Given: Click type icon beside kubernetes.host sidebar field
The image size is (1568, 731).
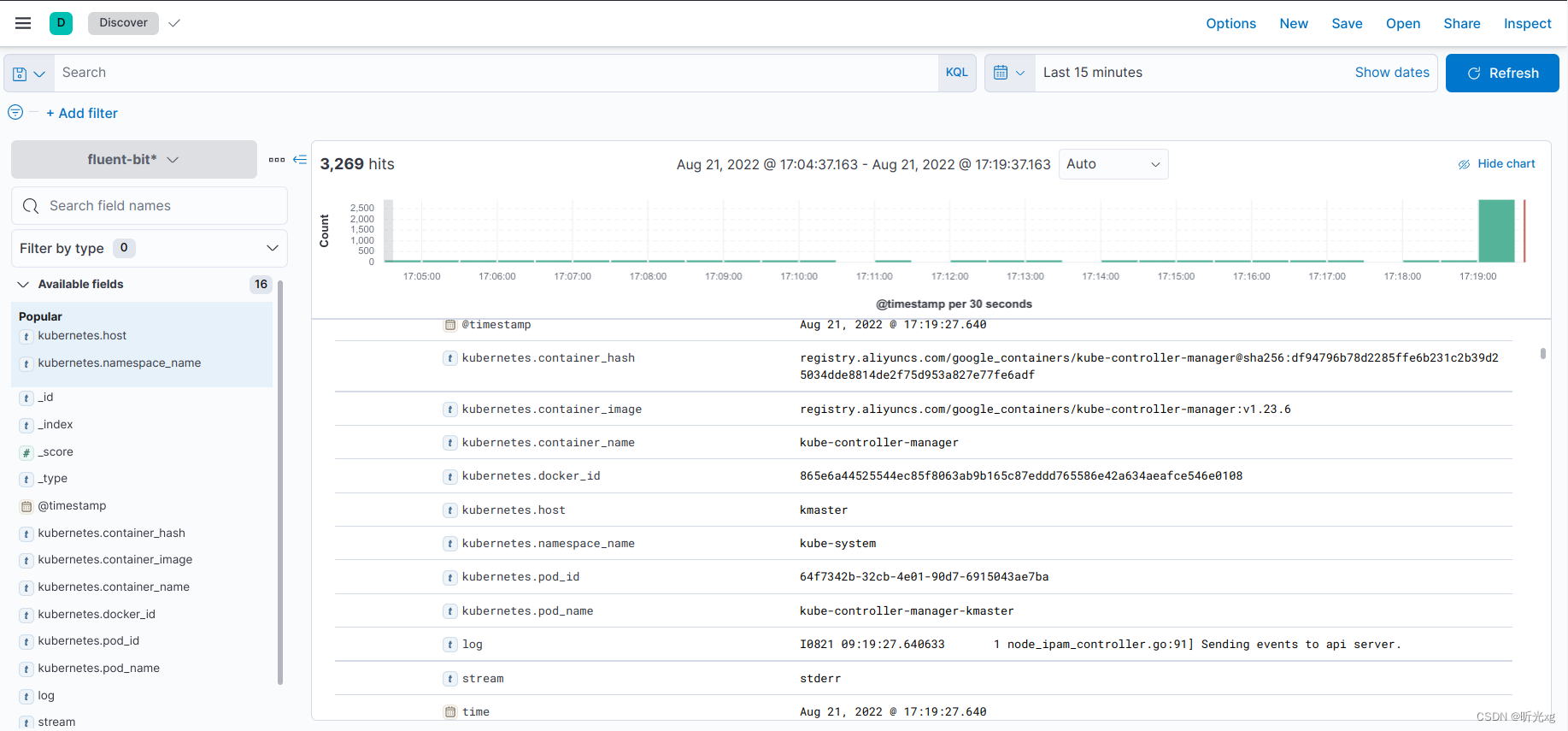Looking at the screenshot, I should (26, 337).
